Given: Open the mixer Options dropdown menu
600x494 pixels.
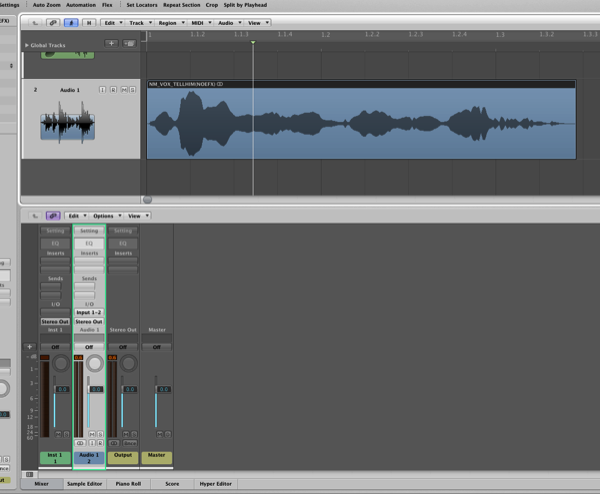Looking at the screenshot, I should point(105,215).
